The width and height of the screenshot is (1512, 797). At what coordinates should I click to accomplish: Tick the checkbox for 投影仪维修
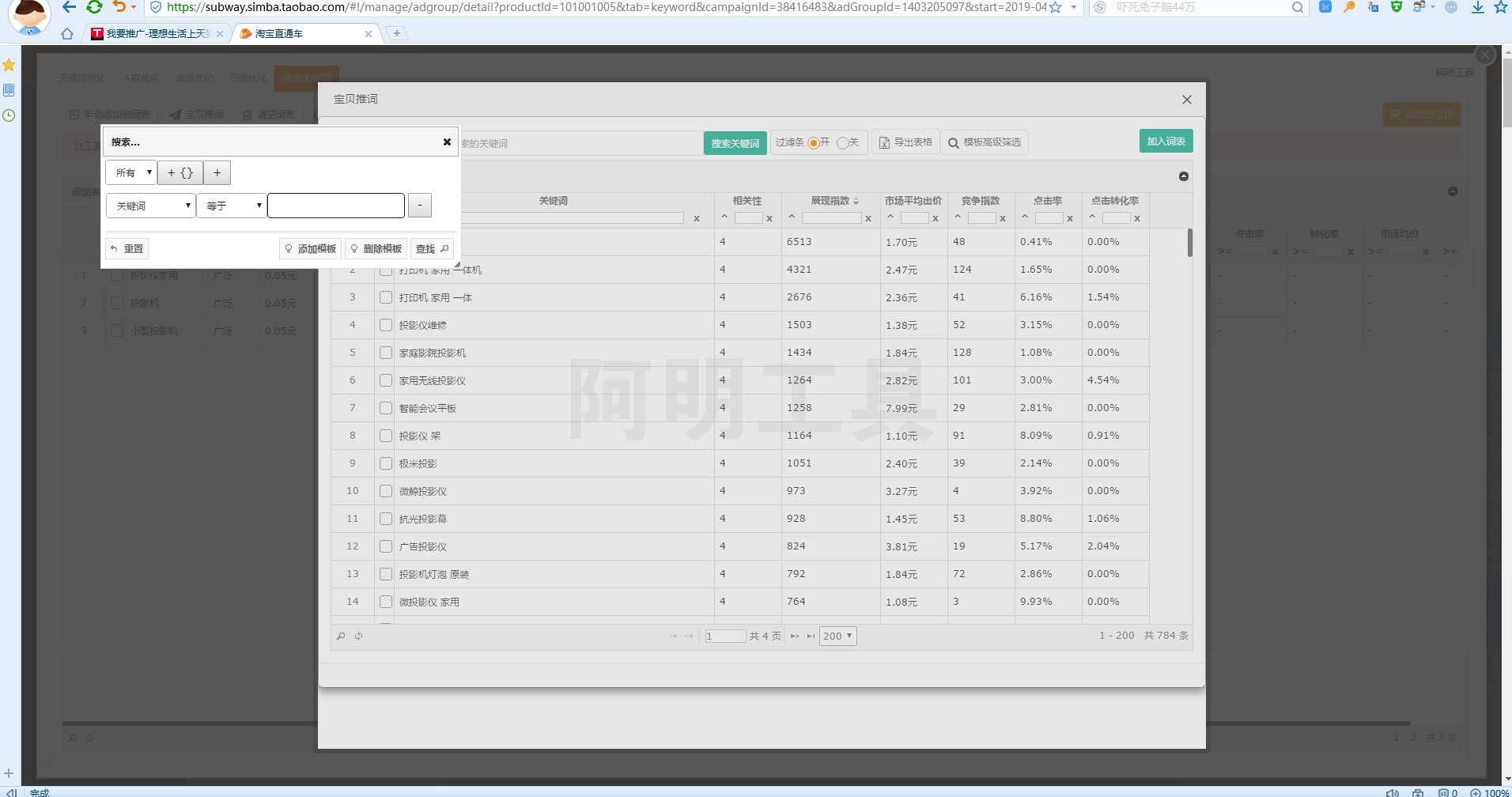click(386, 325)
